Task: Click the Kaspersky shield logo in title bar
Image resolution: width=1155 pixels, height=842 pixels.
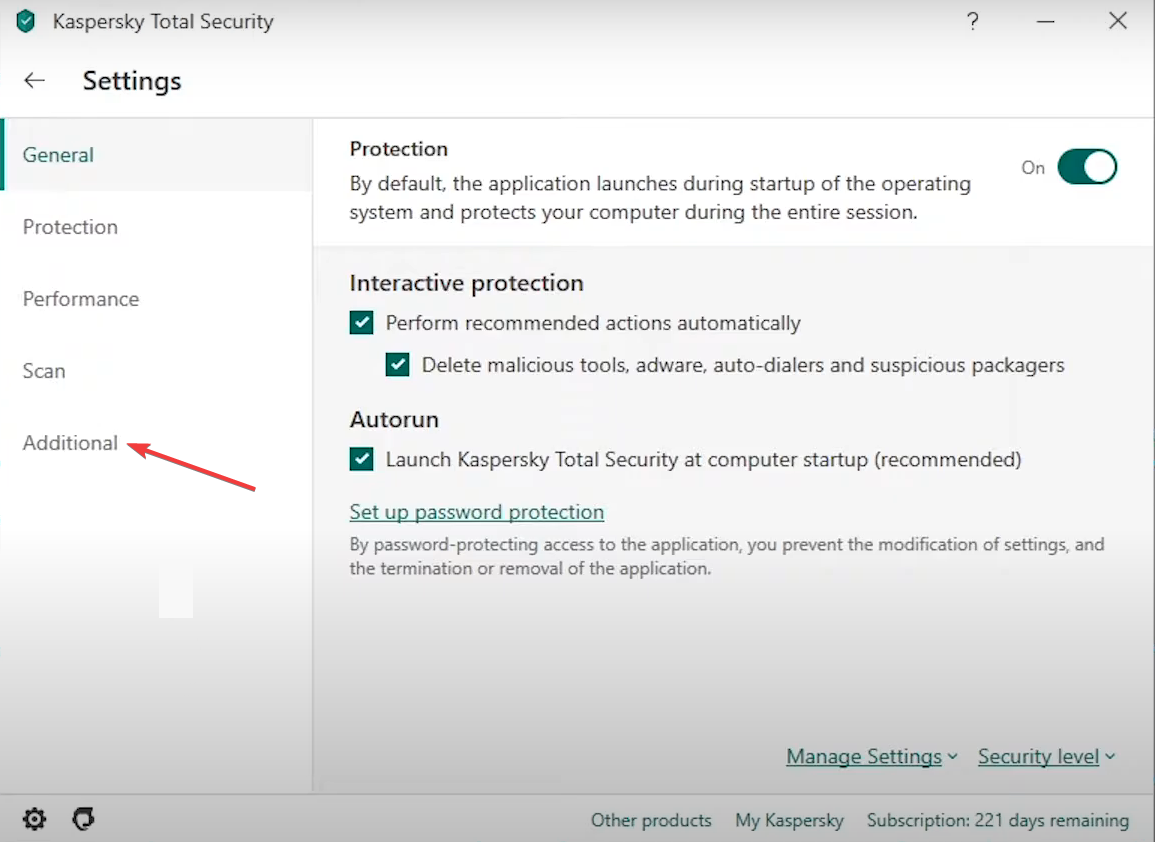Action: click(x=26, y=21)
